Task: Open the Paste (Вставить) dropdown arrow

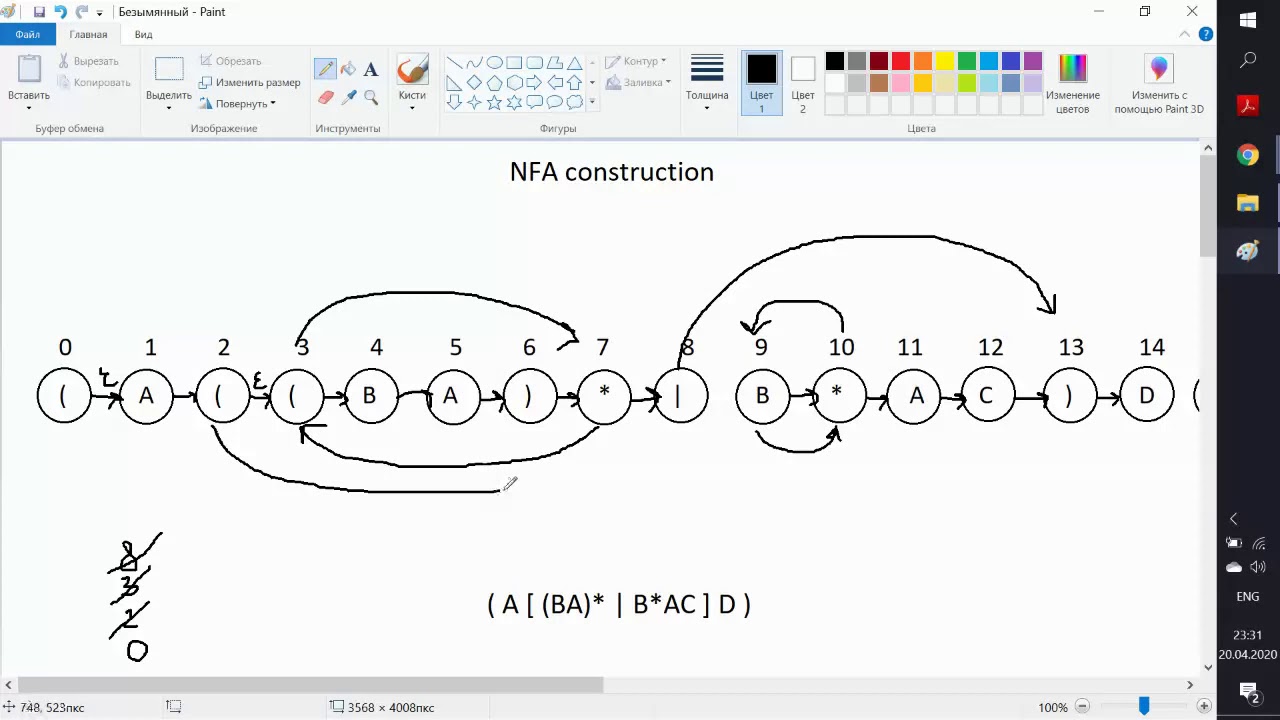Action: pyautogui.click(x=29, y=107)
